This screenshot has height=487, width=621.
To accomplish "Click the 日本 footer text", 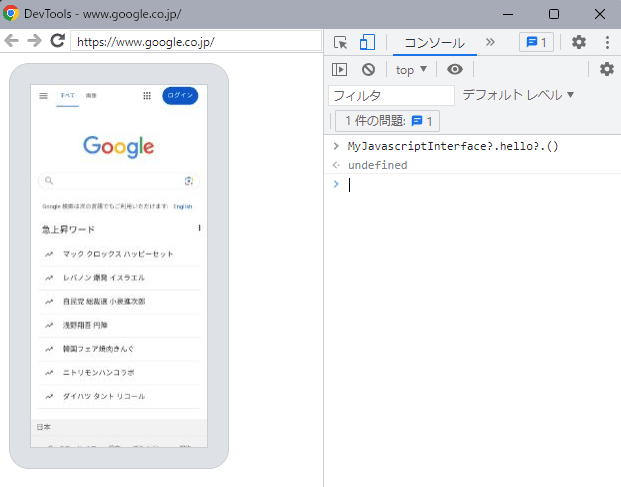I will [x=44, y=427].
